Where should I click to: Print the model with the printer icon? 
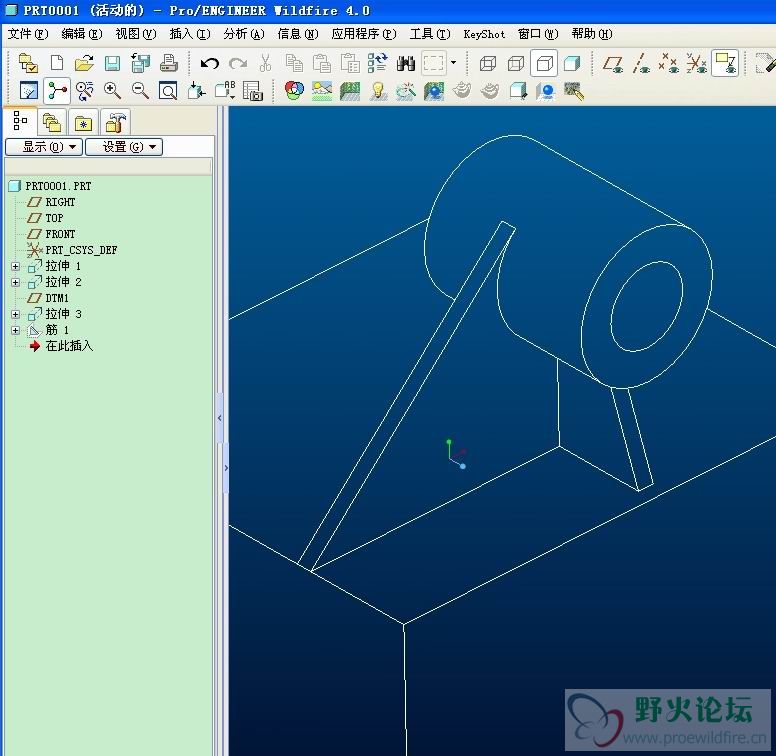[169, 63]
